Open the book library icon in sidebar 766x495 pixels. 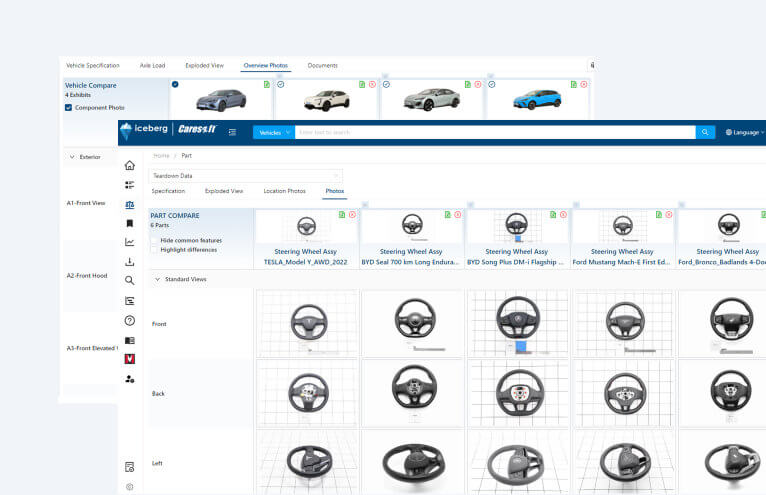point(129,340)
